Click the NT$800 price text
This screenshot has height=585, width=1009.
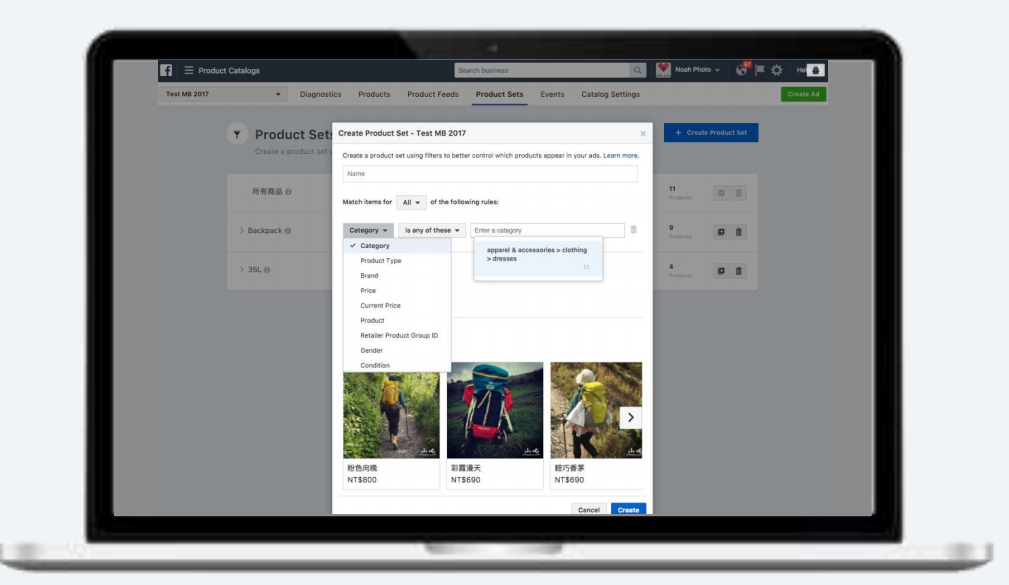[362, 480]
